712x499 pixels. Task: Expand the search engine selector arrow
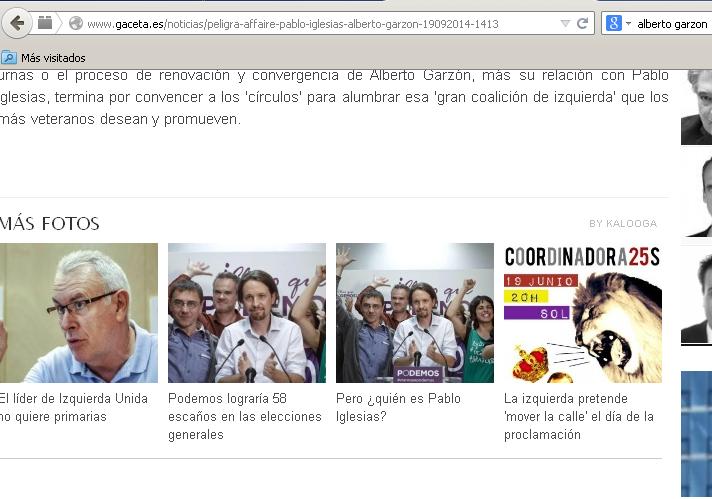point(627,23)
